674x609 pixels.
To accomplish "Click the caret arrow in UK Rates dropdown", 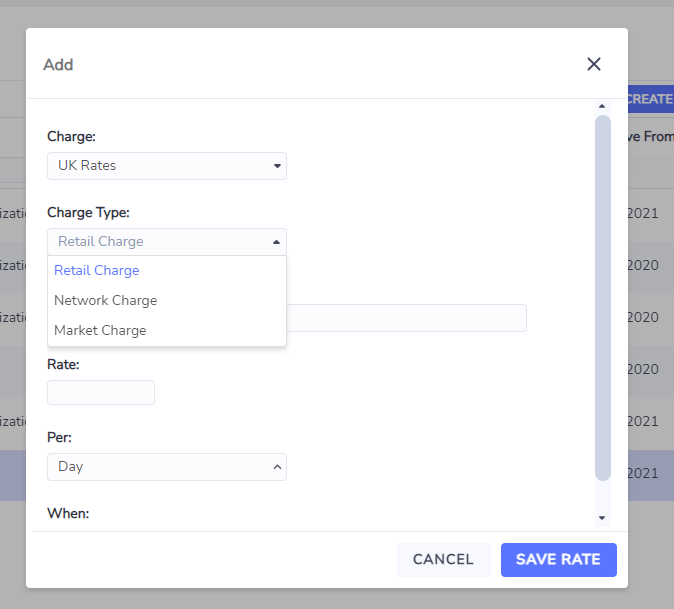I will coord(277,166).
